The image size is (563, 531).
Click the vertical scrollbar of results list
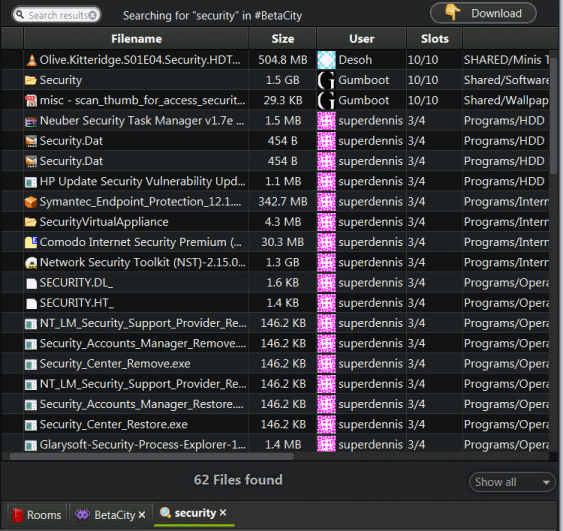pos(554,115)
